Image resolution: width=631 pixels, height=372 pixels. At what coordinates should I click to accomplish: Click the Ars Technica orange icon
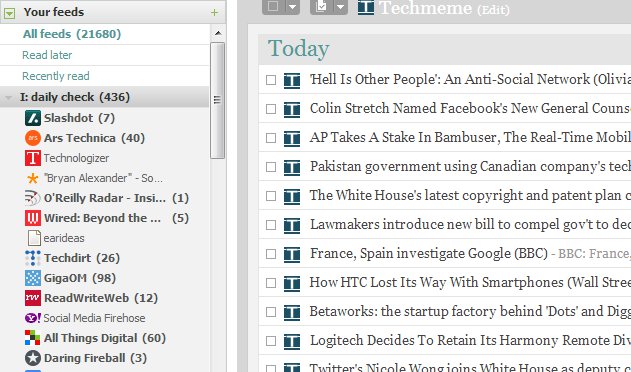33,138
